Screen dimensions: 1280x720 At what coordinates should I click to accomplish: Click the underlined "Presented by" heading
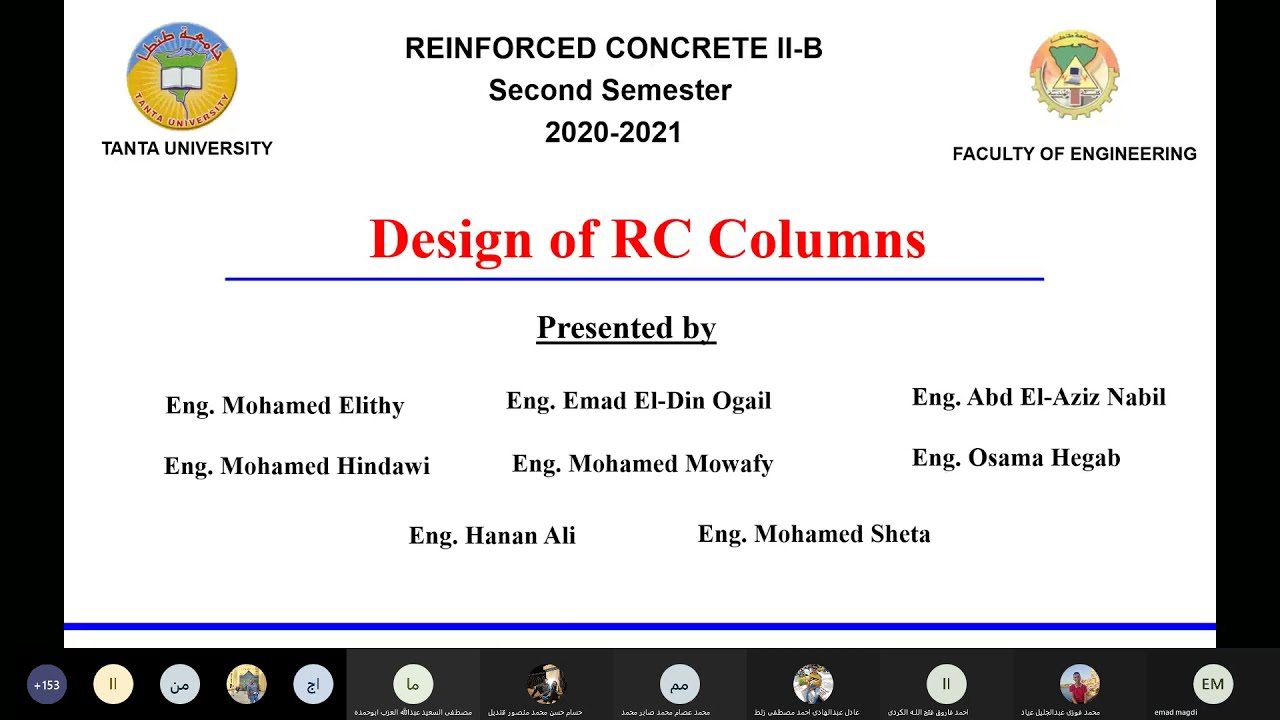(626, 328)
